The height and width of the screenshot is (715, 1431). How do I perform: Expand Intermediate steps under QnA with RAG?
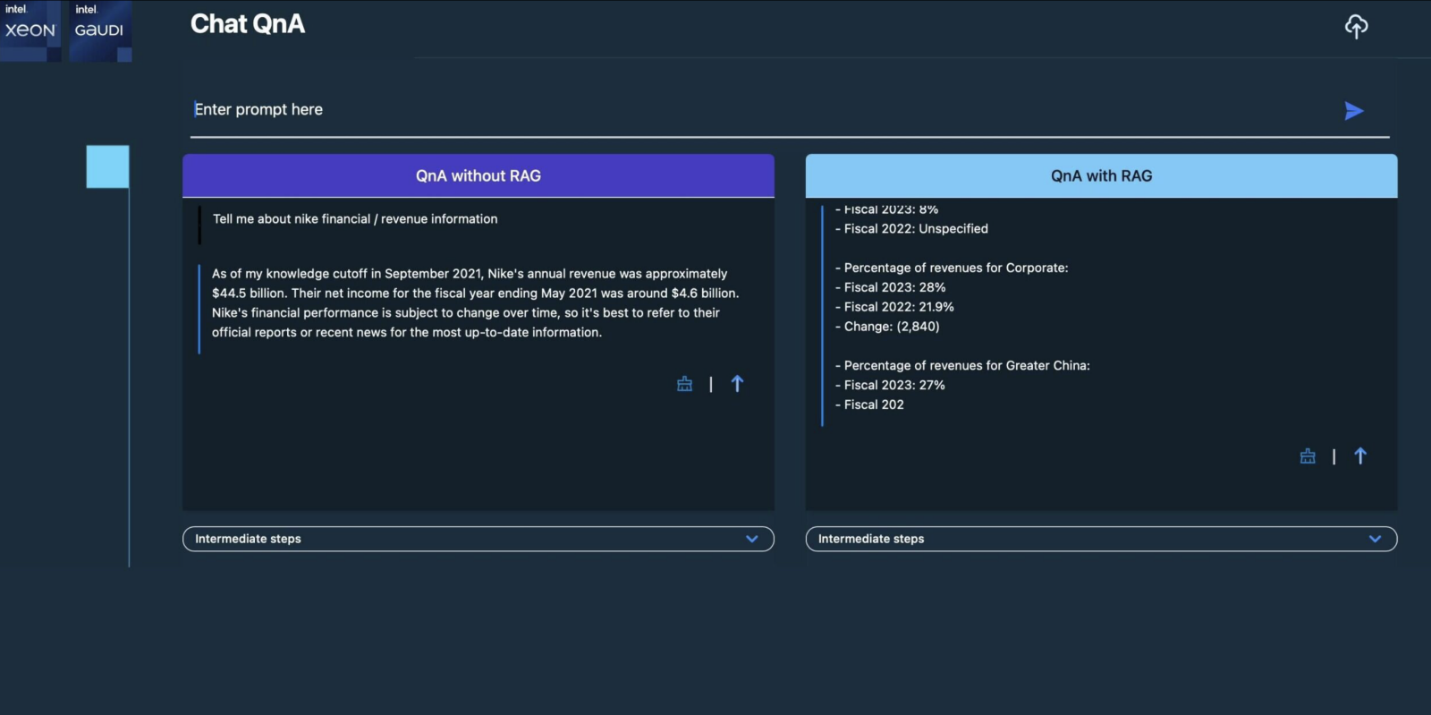tap(1101, 539)
